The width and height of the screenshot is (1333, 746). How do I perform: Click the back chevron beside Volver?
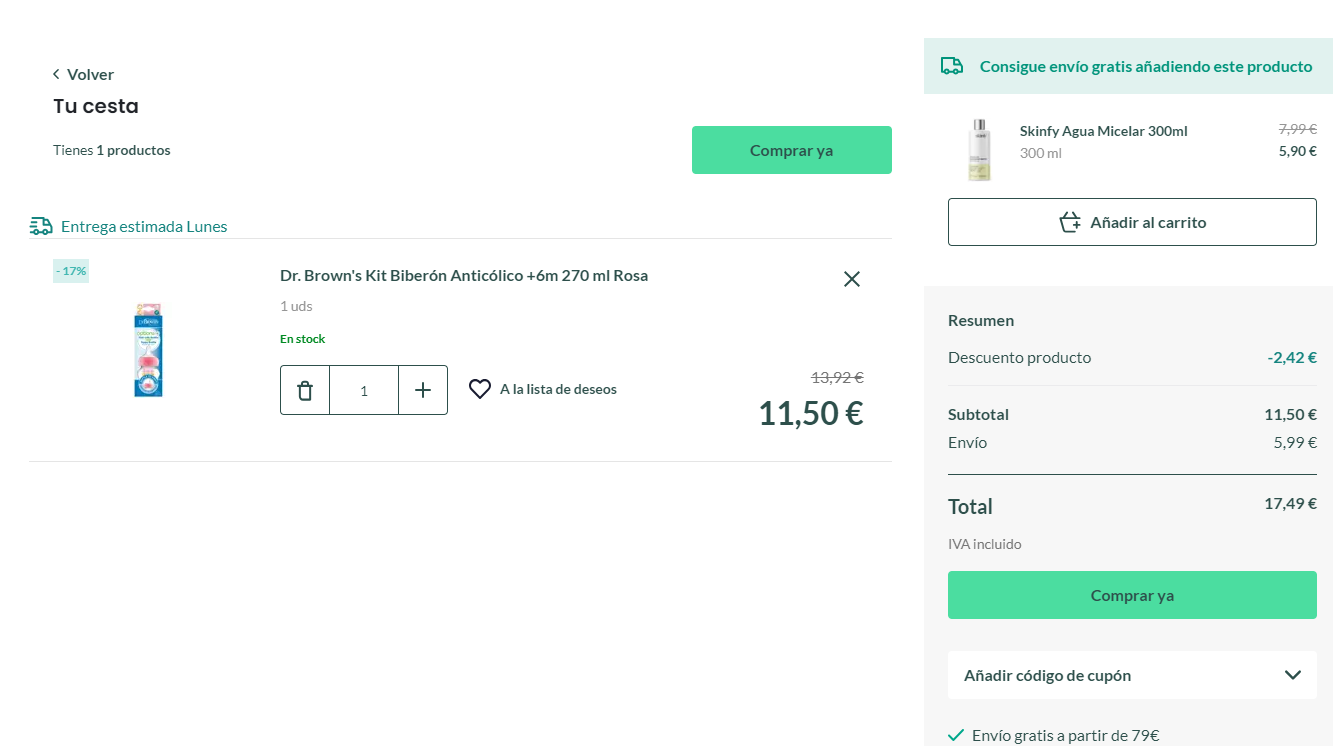click(x=56, y=75)
